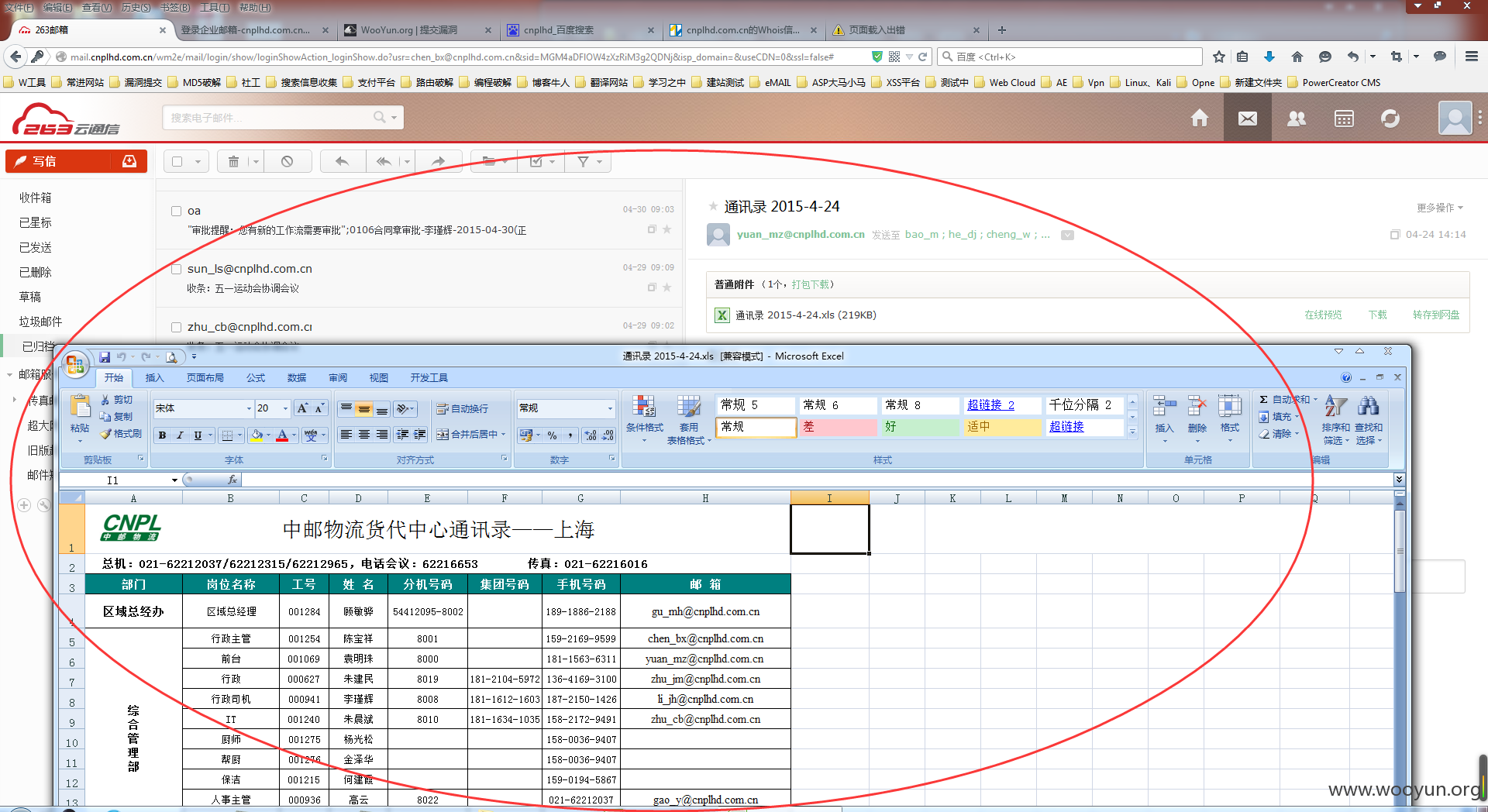
Task: Select the 差 bad cell style
Action: 838,427
